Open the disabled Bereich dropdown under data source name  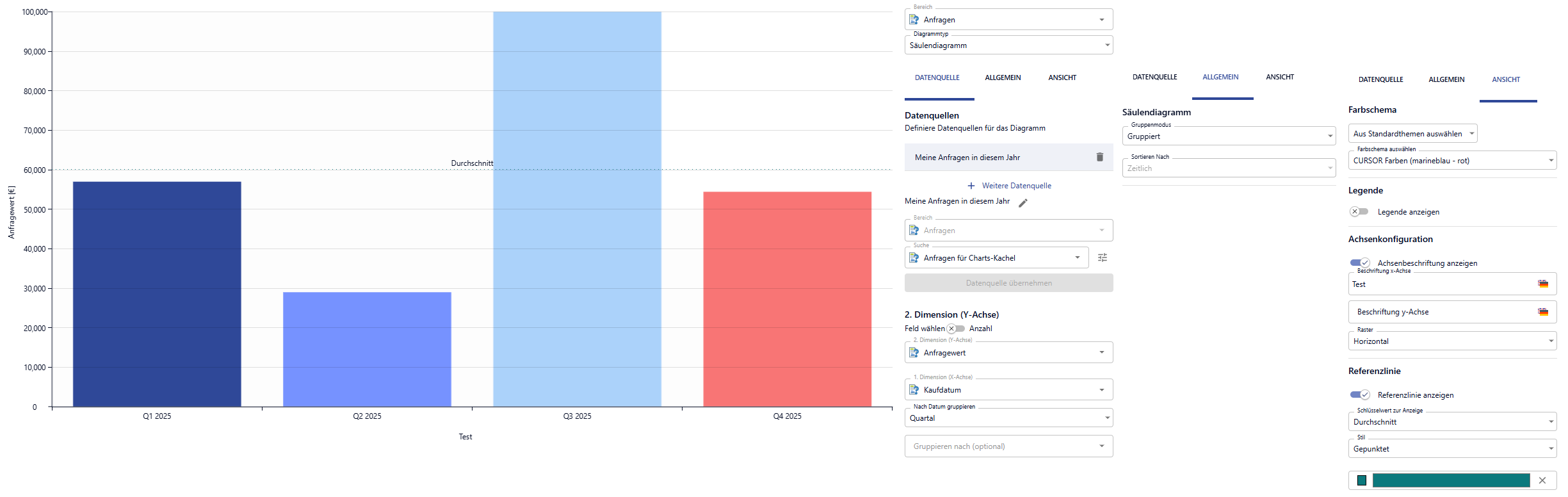[1008, 230]
